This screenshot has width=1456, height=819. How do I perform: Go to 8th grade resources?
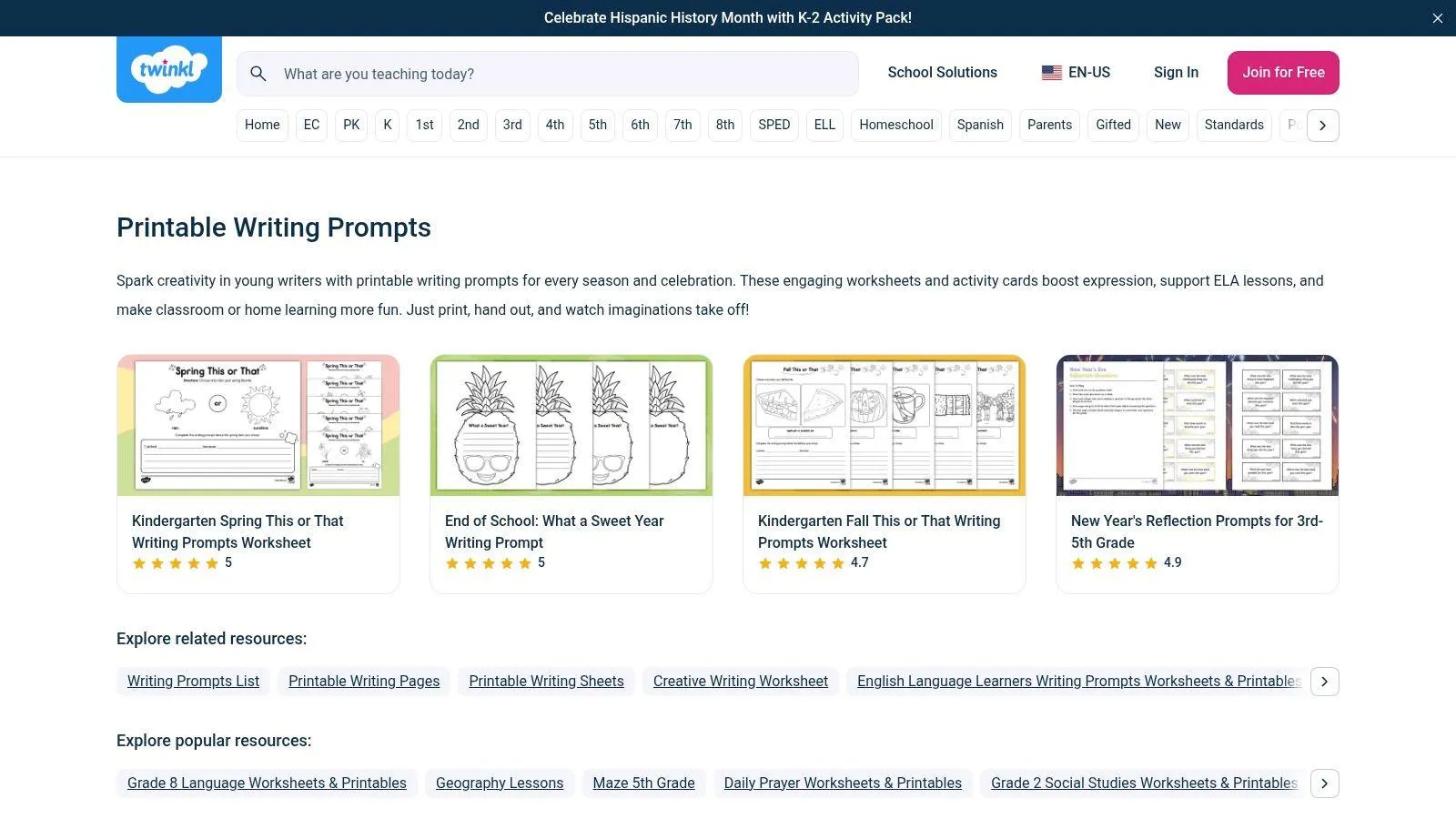tap(725, 126)
